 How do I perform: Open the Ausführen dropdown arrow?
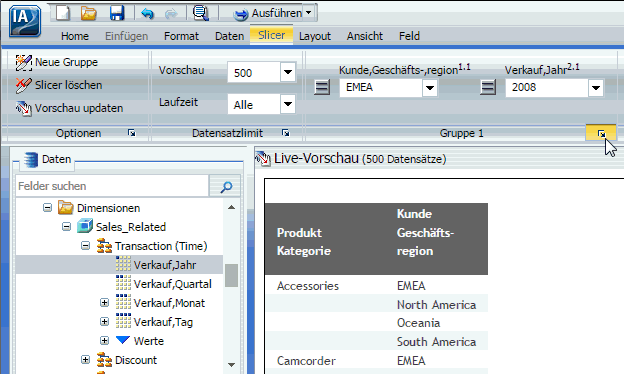[x=309, y=13]
